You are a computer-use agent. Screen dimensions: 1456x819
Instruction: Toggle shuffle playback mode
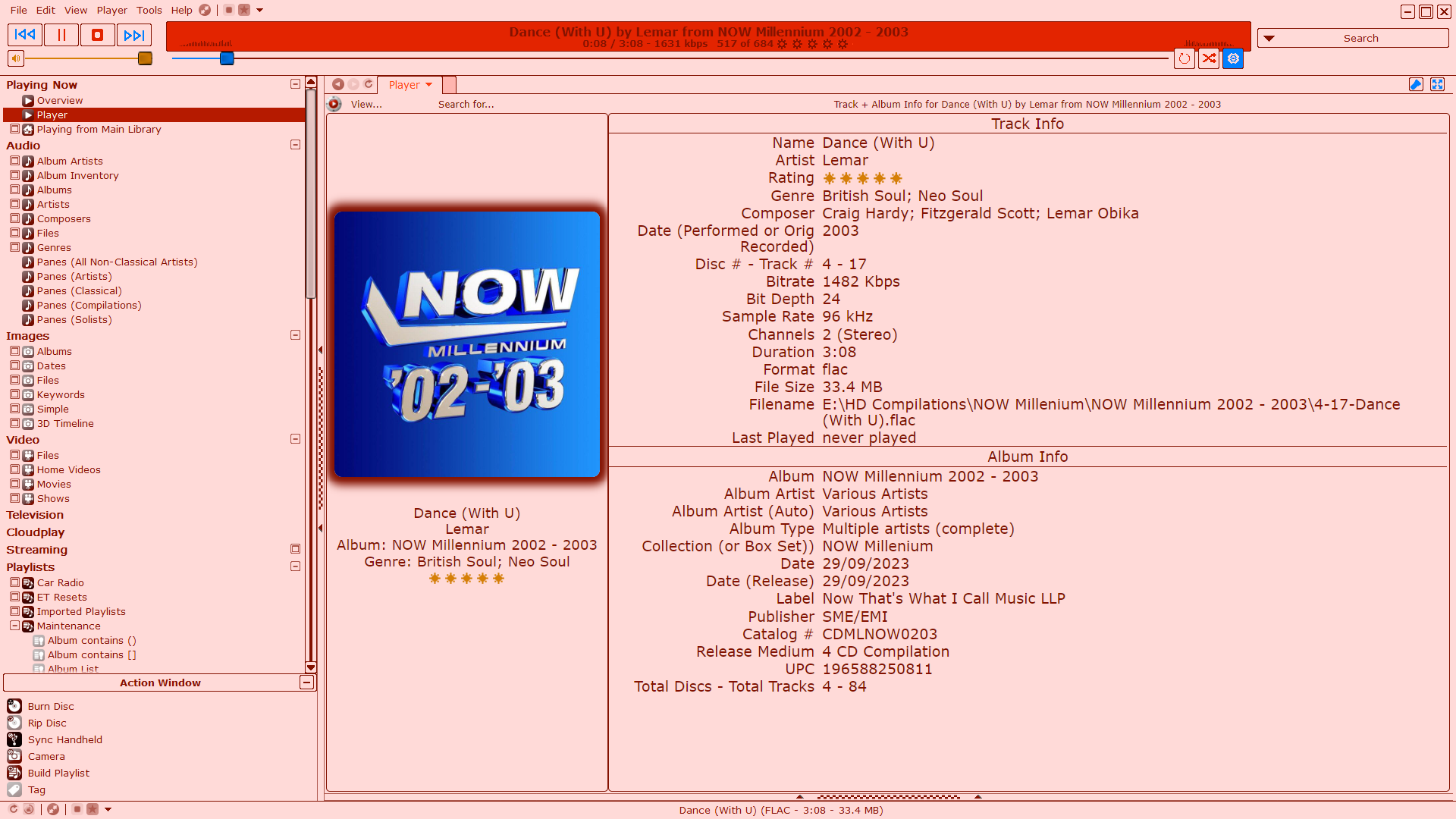tap(1209, 58)
